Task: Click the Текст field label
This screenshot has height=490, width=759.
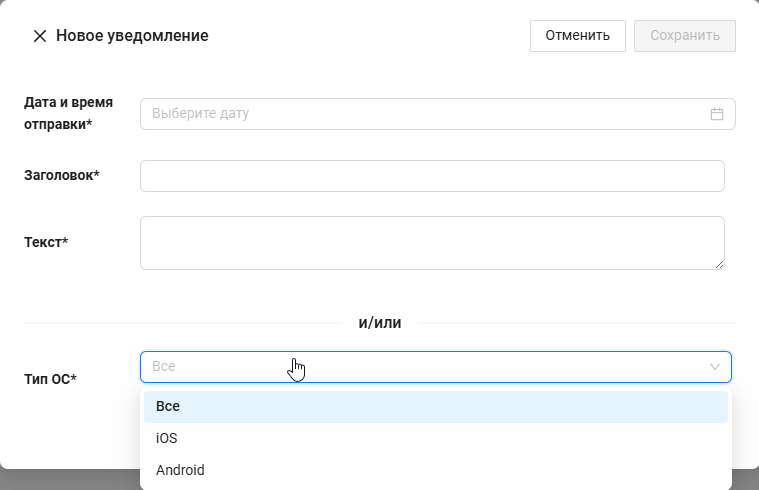Action: pyautogui.click(x=46, y=242)
